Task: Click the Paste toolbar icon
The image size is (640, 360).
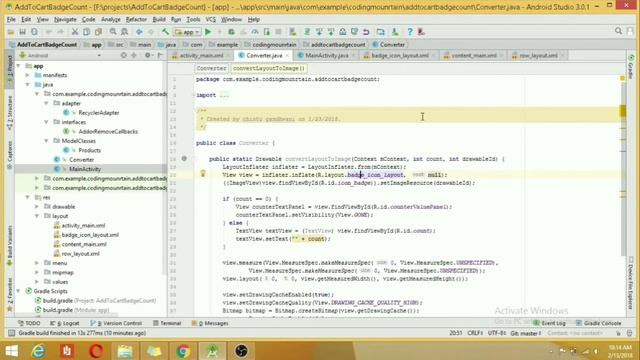Action: 98,32
